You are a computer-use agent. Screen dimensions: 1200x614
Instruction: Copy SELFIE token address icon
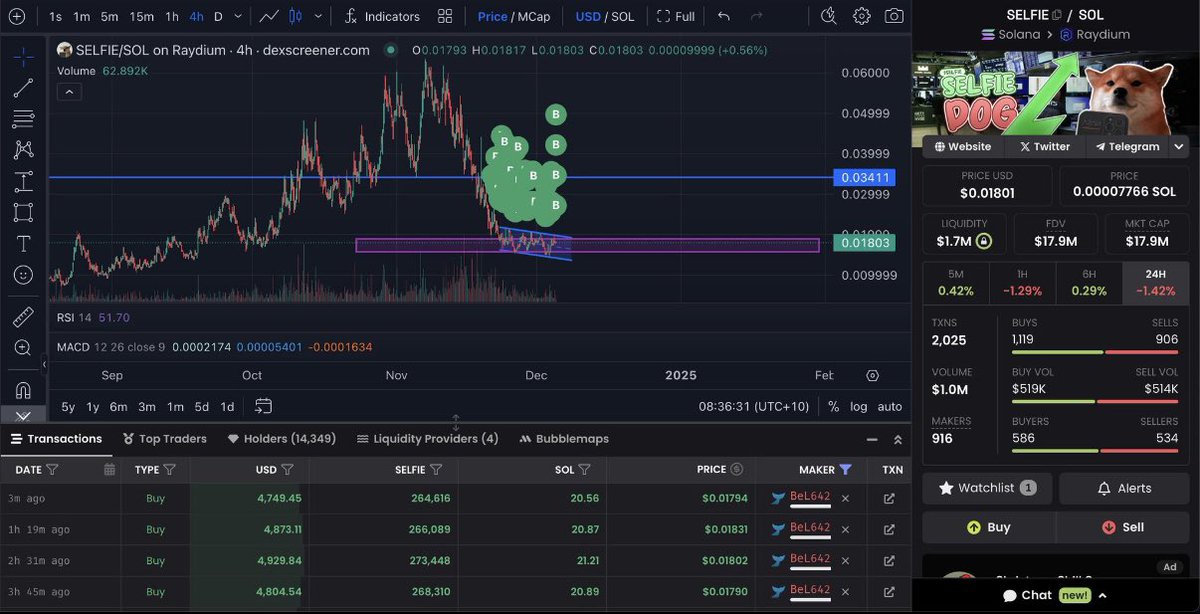(x=1057, y=14)
